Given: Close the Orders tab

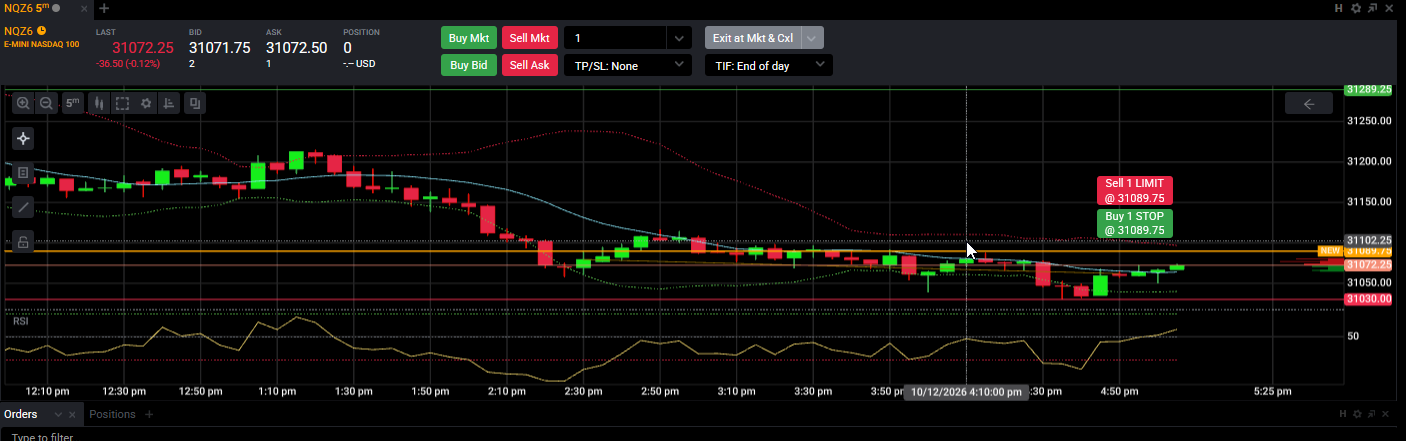Looking at the screenshot, I should 74,414.
